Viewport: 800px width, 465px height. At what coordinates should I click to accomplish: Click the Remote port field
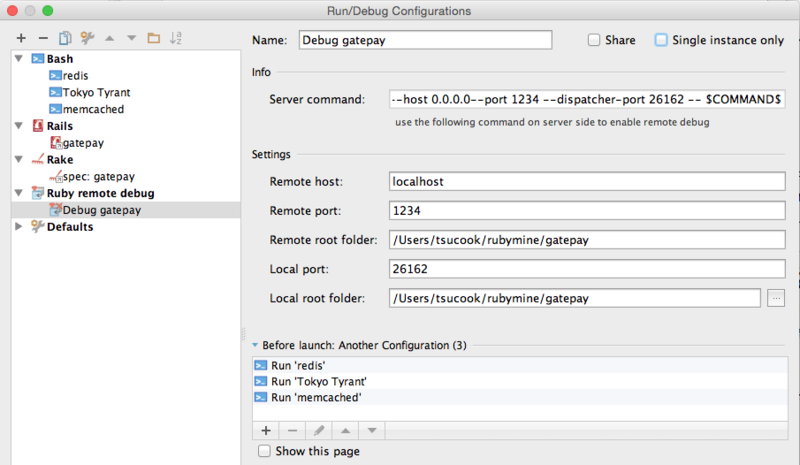pos(587,210)
